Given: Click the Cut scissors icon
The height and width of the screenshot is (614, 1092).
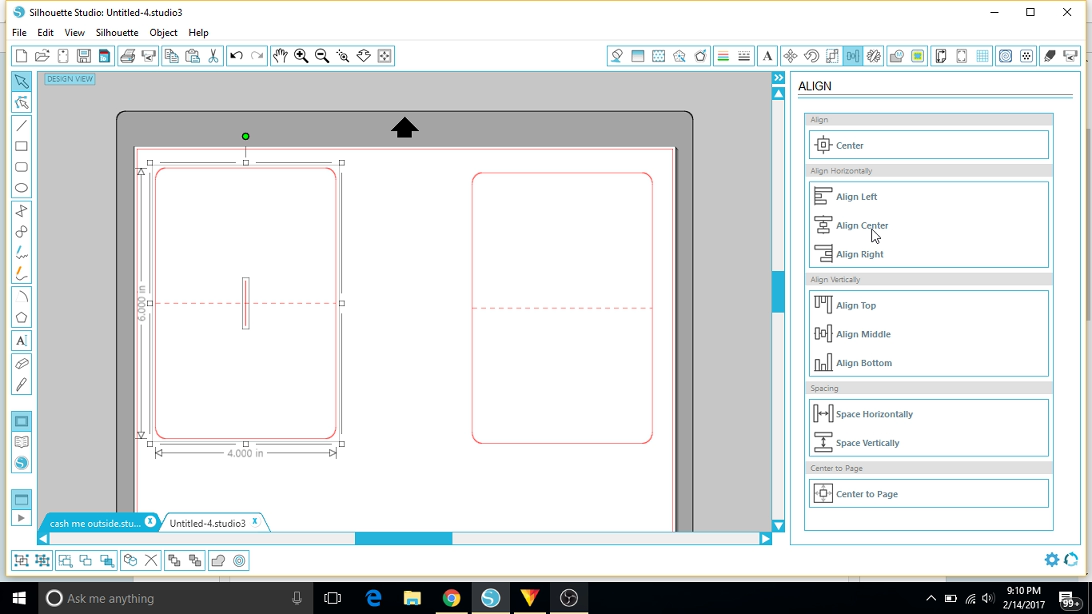Looking at the screenshot, I should point(213,56).
